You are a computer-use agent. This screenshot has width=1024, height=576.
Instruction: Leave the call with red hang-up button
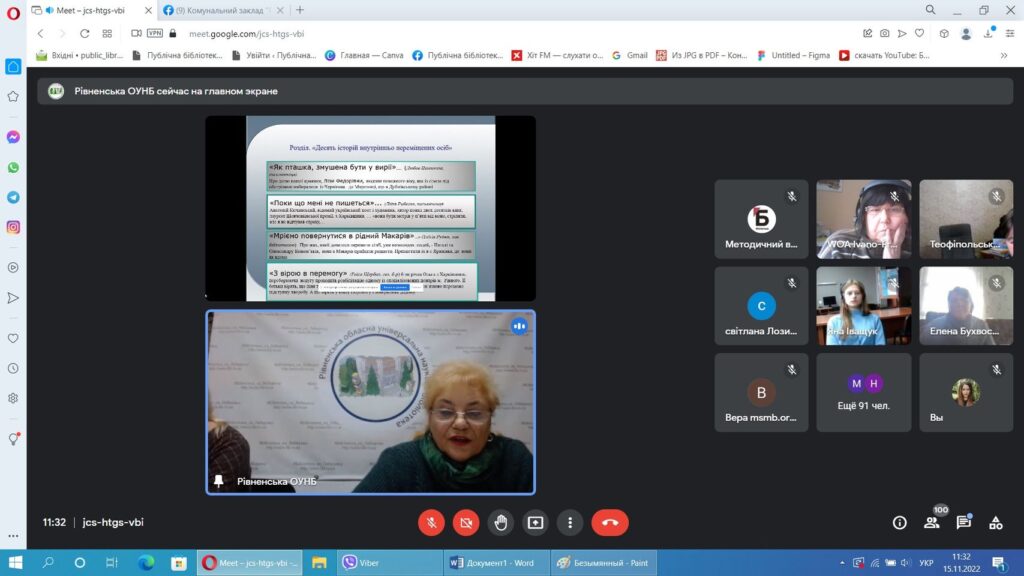tap(610, 522)
